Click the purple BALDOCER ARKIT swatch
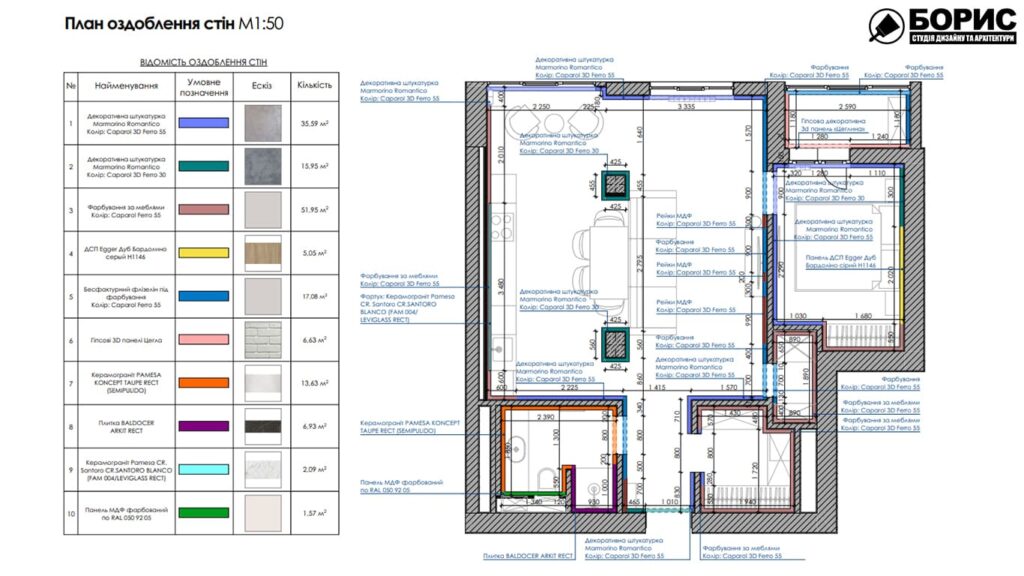The height and width of the screenshot is (576, 1024). coord(203,426)
